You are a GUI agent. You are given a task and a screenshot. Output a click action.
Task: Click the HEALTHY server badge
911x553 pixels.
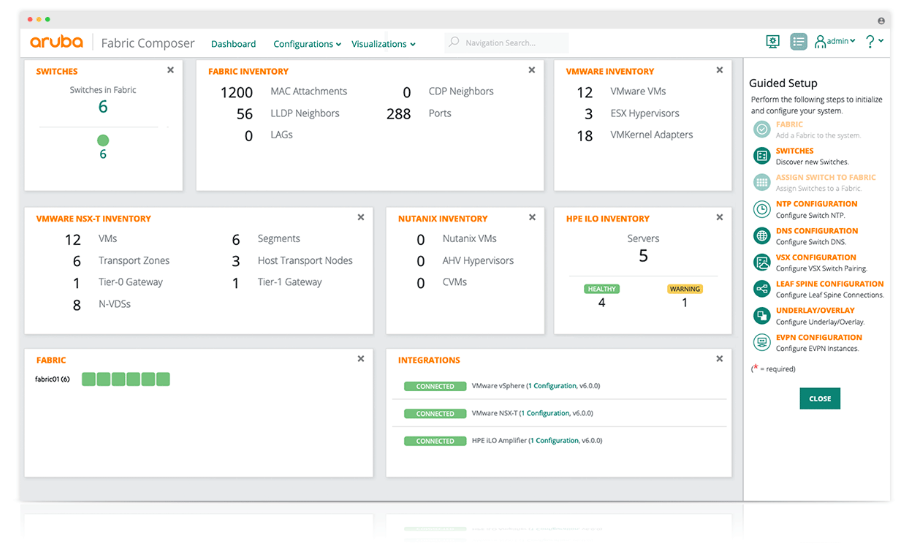pyautogui.click(x=601, y=289)
